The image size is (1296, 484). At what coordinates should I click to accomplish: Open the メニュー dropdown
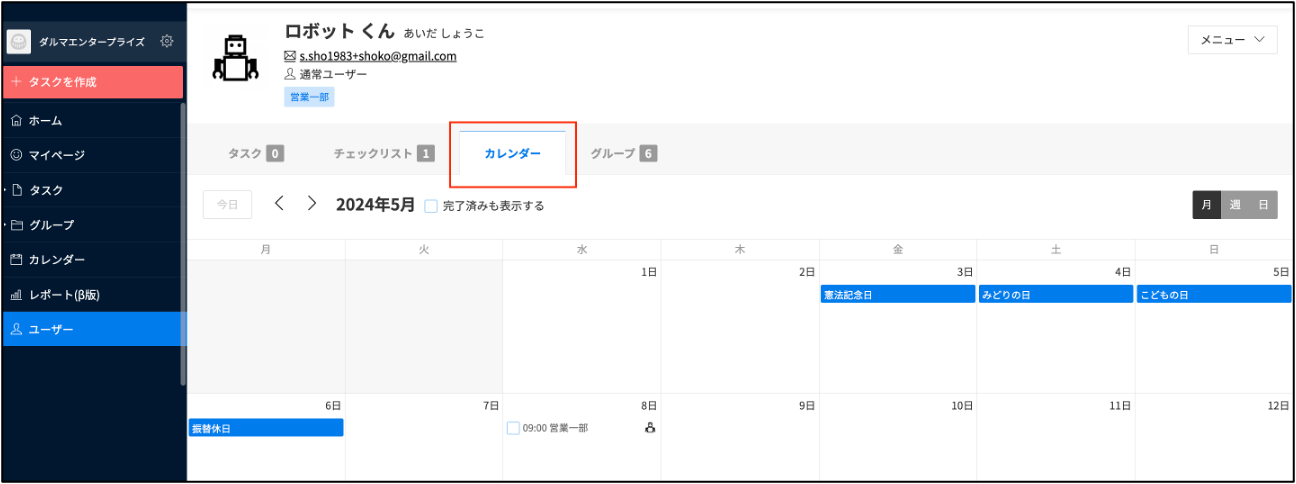[1232, 40]
